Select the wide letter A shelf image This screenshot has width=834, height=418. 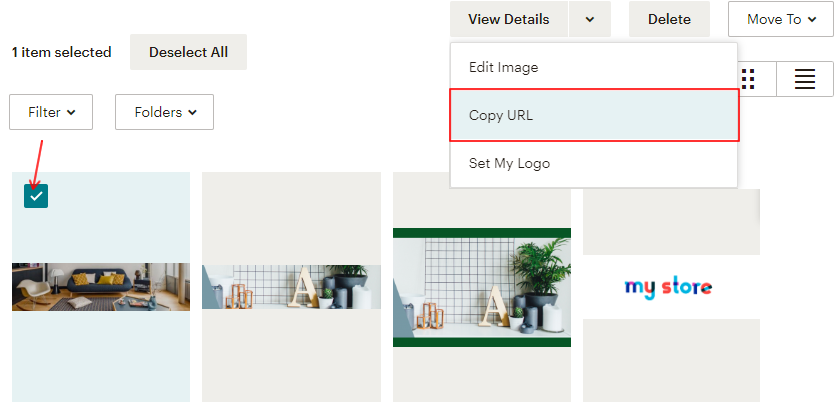291,287
